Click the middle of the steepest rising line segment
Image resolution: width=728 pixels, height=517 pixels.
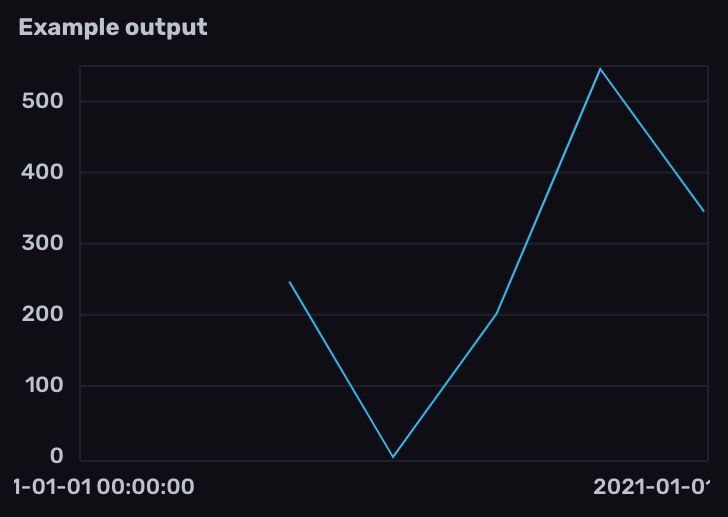548,191
